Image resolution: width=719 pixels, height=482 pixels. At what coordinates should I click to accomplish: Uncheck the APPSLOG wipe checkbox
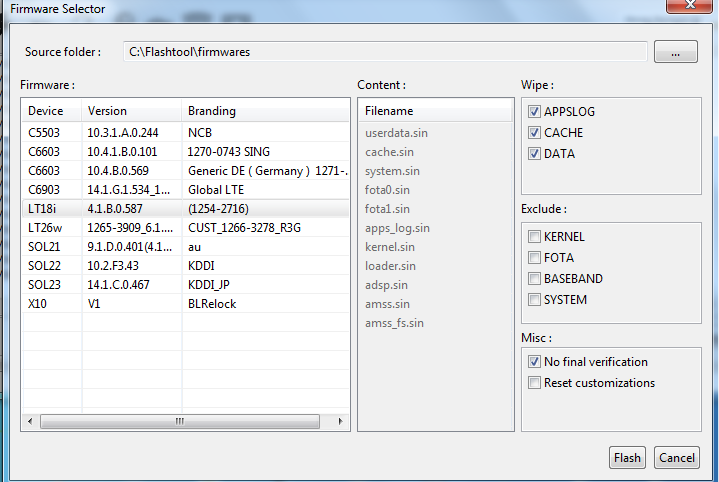[535, 112]
